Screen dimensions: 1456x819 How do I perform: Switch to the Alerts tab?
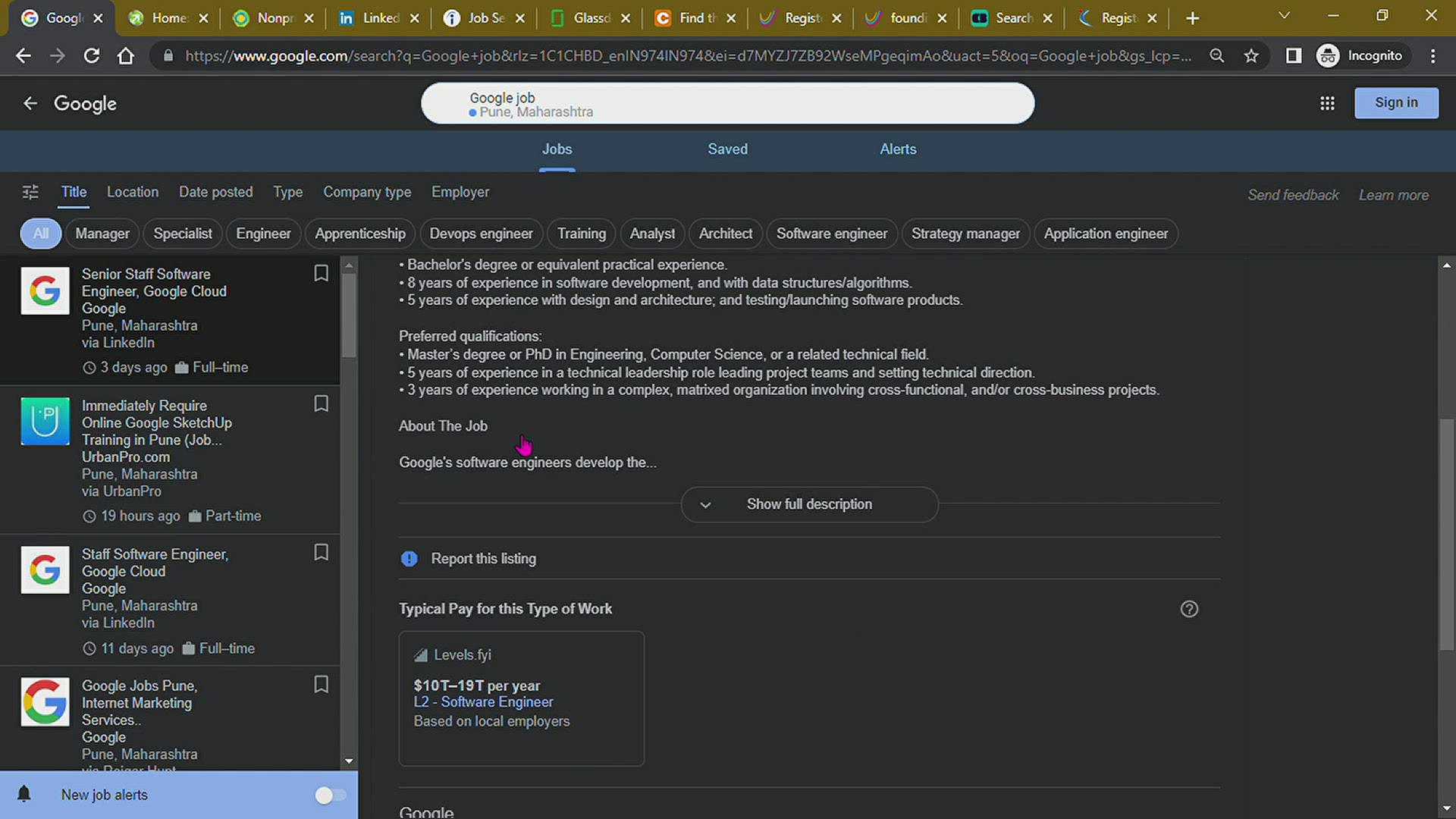(898, 149)
